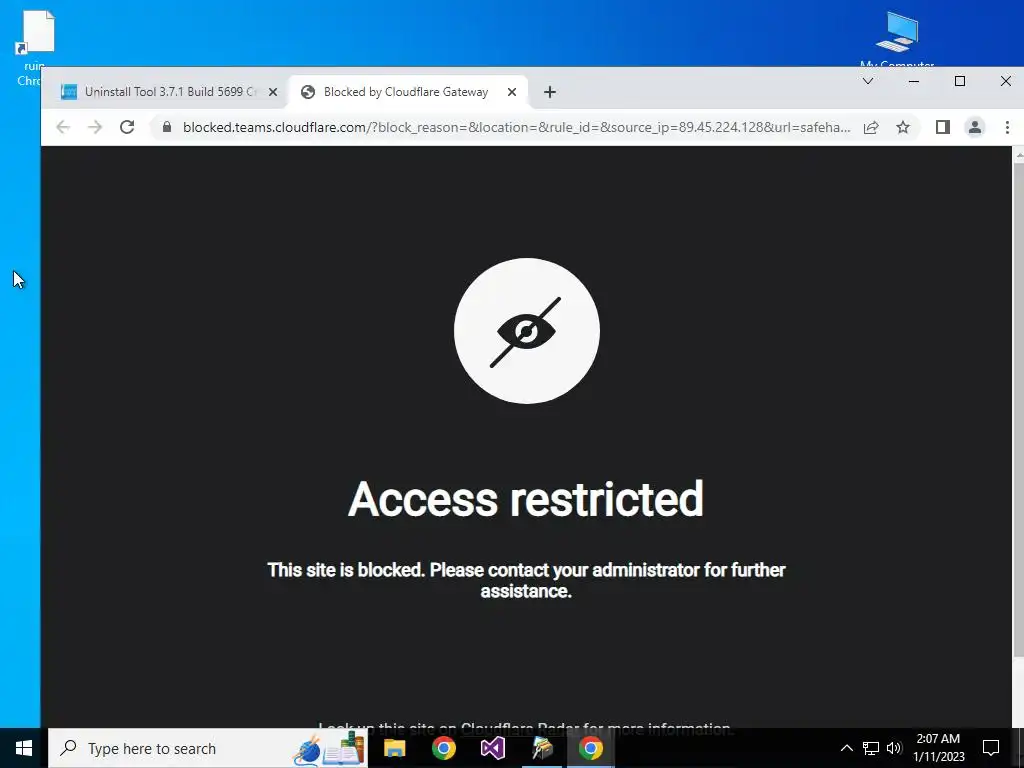Click the address bar URL
Viewport: 1024px width, 768px height.
click(517, 127)
